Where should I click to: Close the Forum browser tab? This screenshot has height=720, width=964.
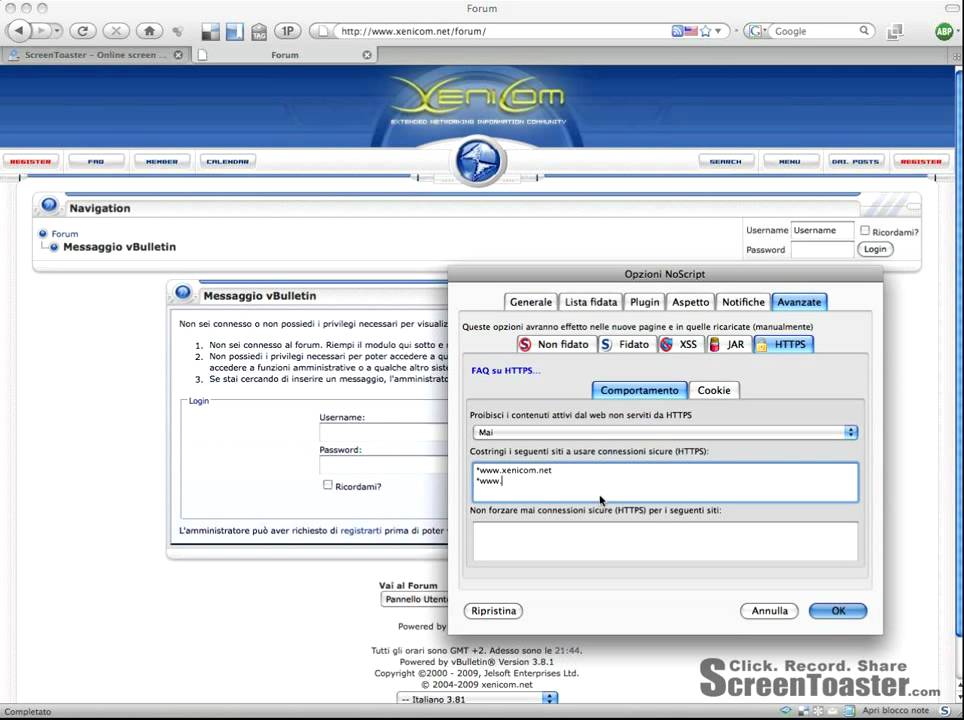367,55
